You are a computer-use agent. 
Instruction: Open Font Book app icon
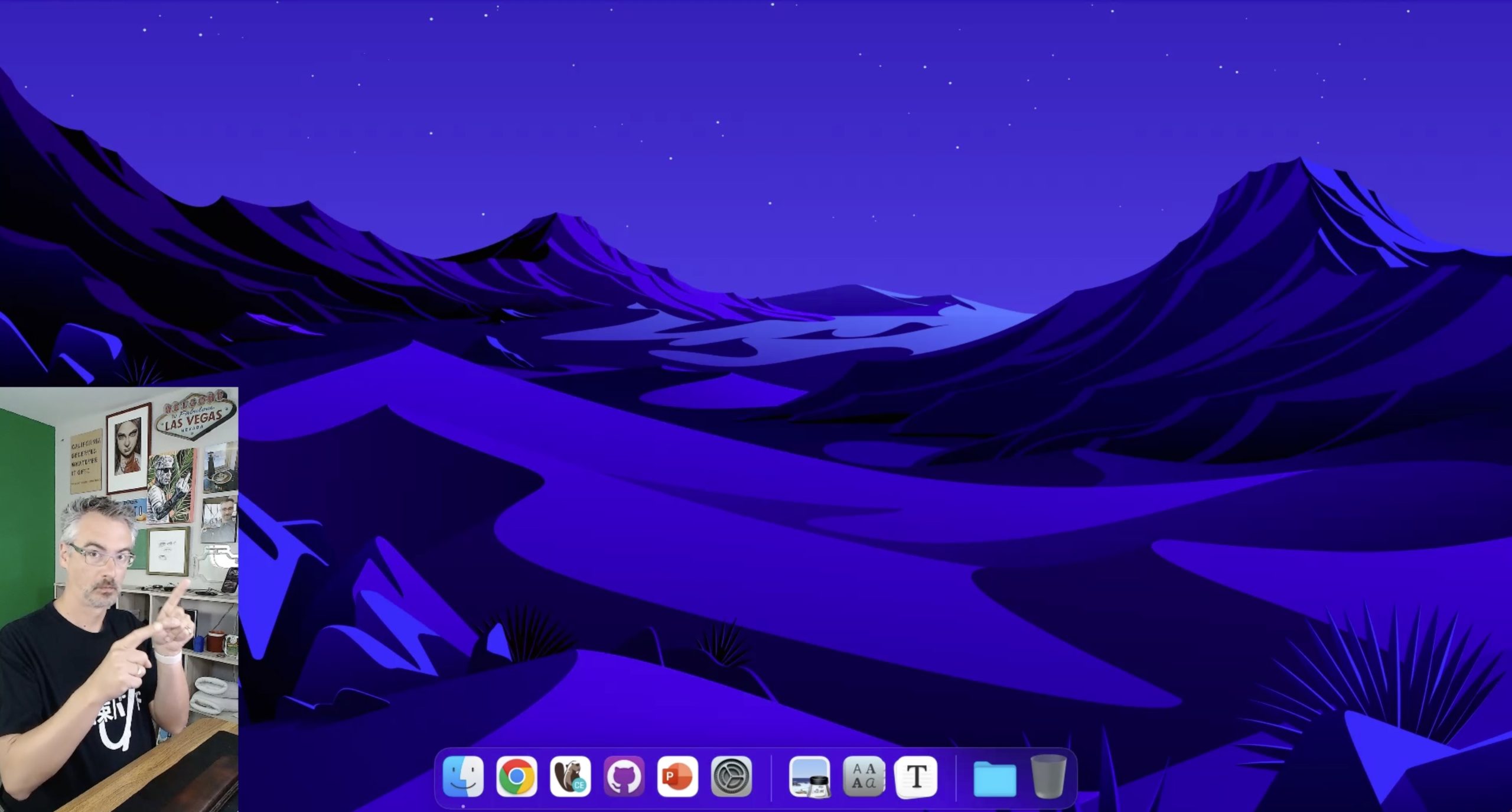(x=863, y=776)
